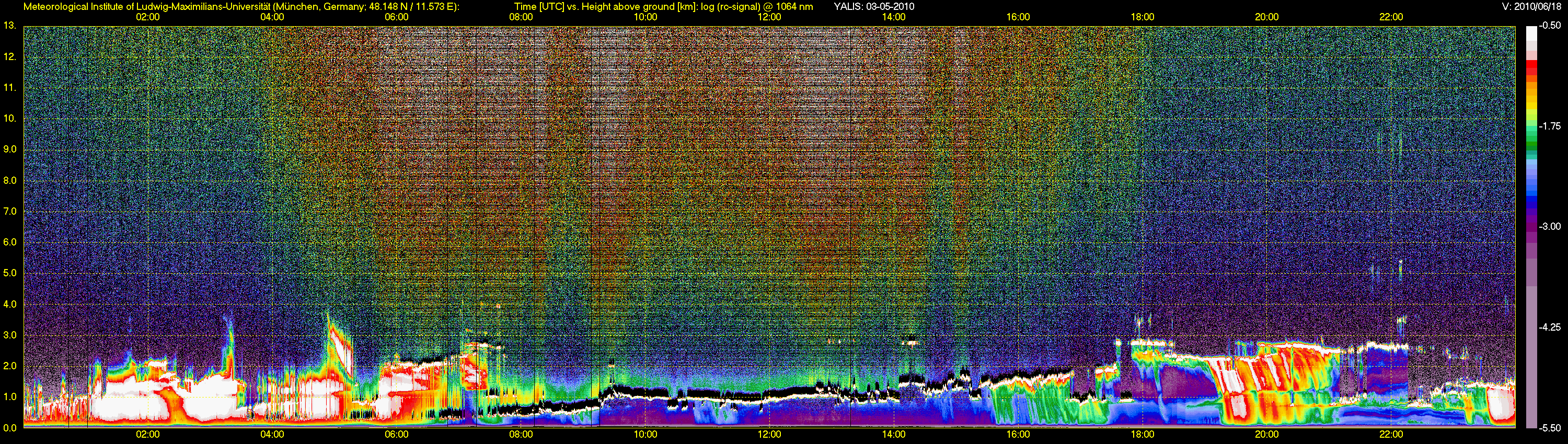Click the '12.' height axis label

coord(9,56)
